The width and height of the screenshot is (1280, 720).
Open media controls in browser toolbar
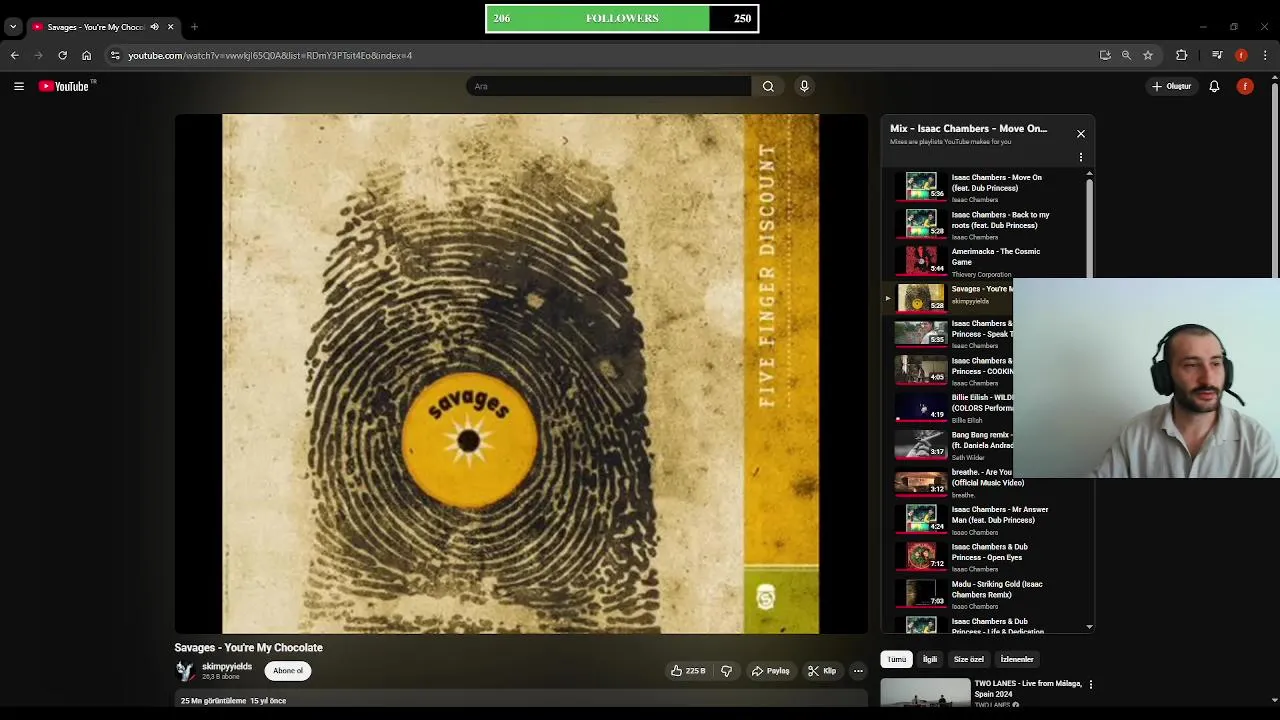(1217, 55)
